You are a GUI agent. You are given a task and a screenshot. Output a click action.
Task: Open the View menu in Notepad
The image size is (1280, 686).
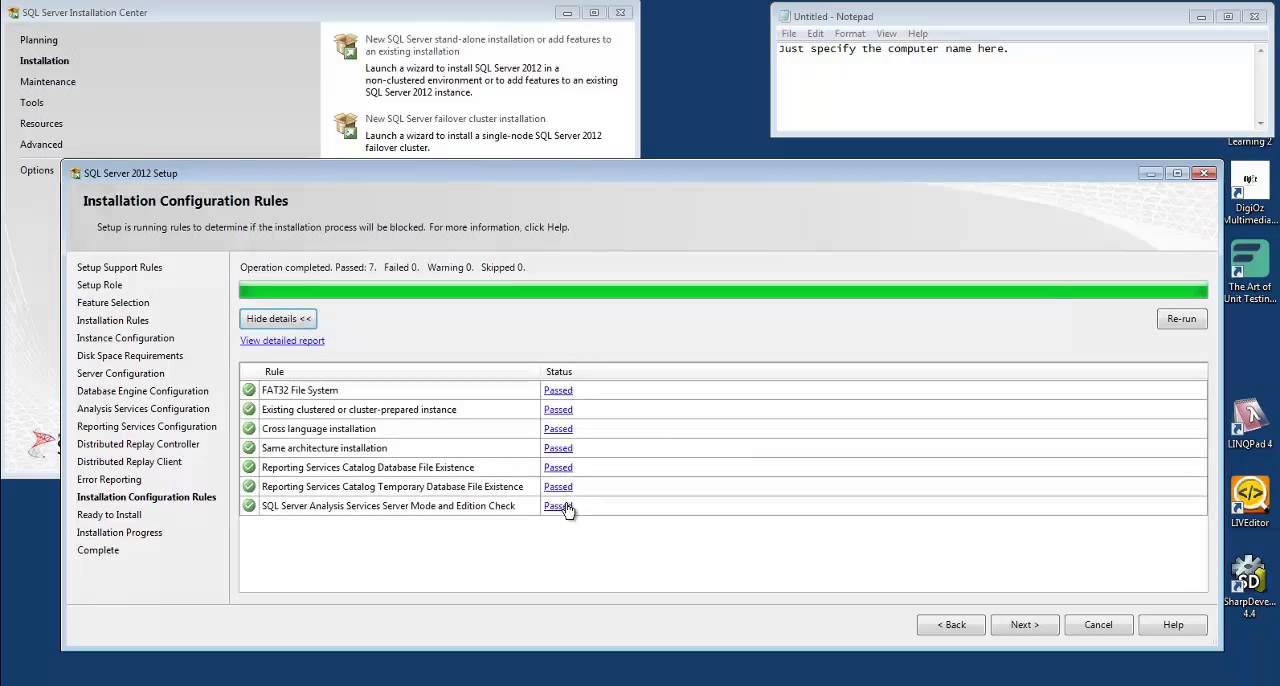pyautogui.click(x=886, y=34)
